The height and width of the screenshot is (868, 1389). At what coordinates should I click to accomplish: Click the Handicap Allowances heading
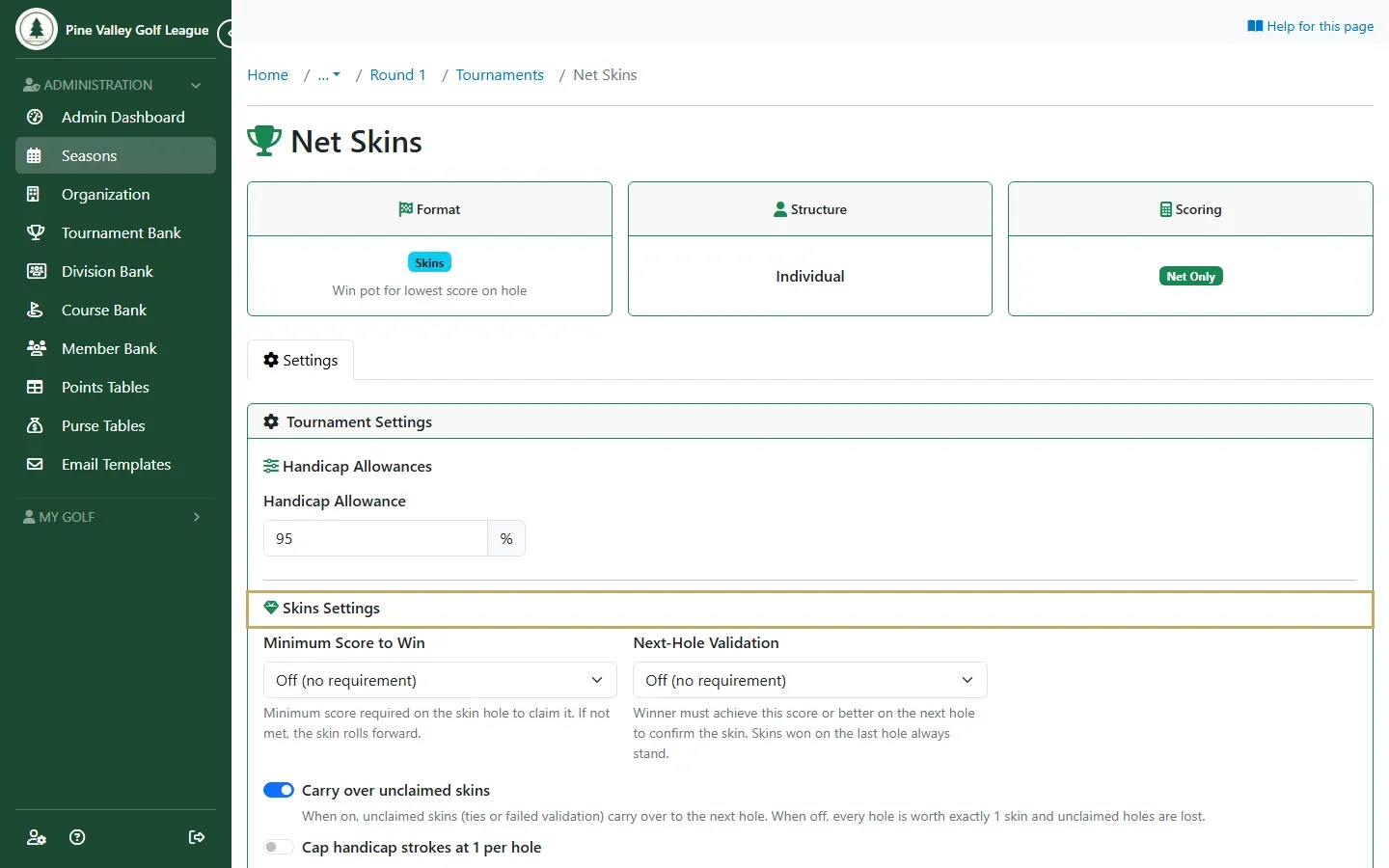tap(348, 467)
